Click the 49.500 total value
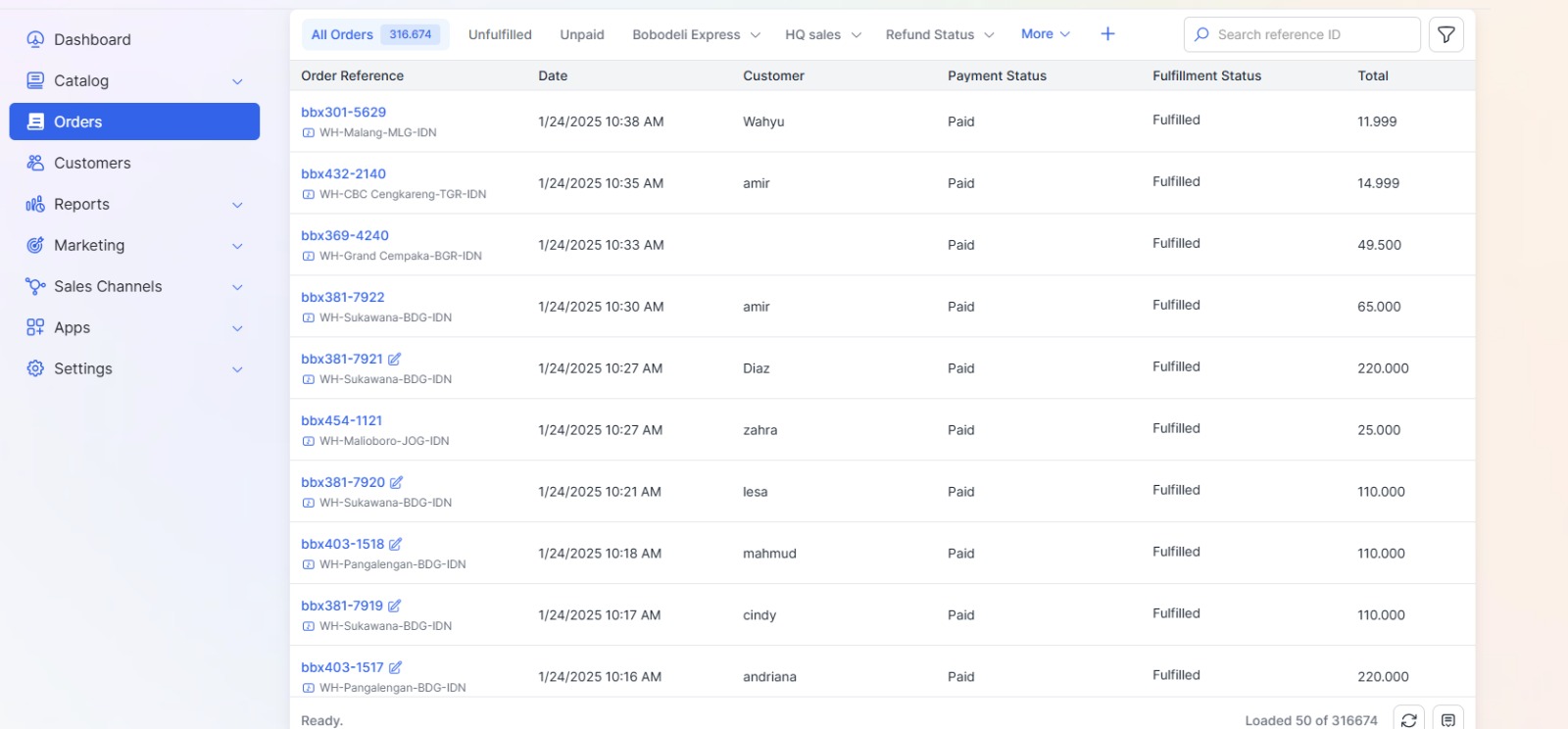Viewport: 1568px width, 729px height. [x=1379, y=245]
